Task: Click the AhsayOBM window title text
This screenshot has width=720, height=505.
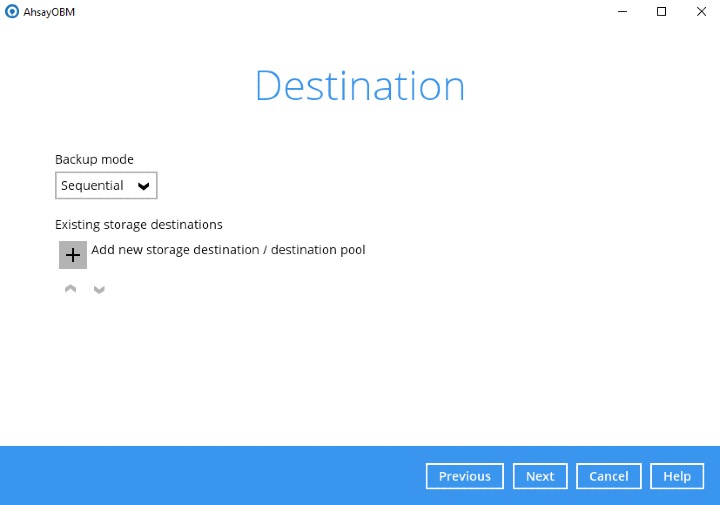Action: (49, 12)
